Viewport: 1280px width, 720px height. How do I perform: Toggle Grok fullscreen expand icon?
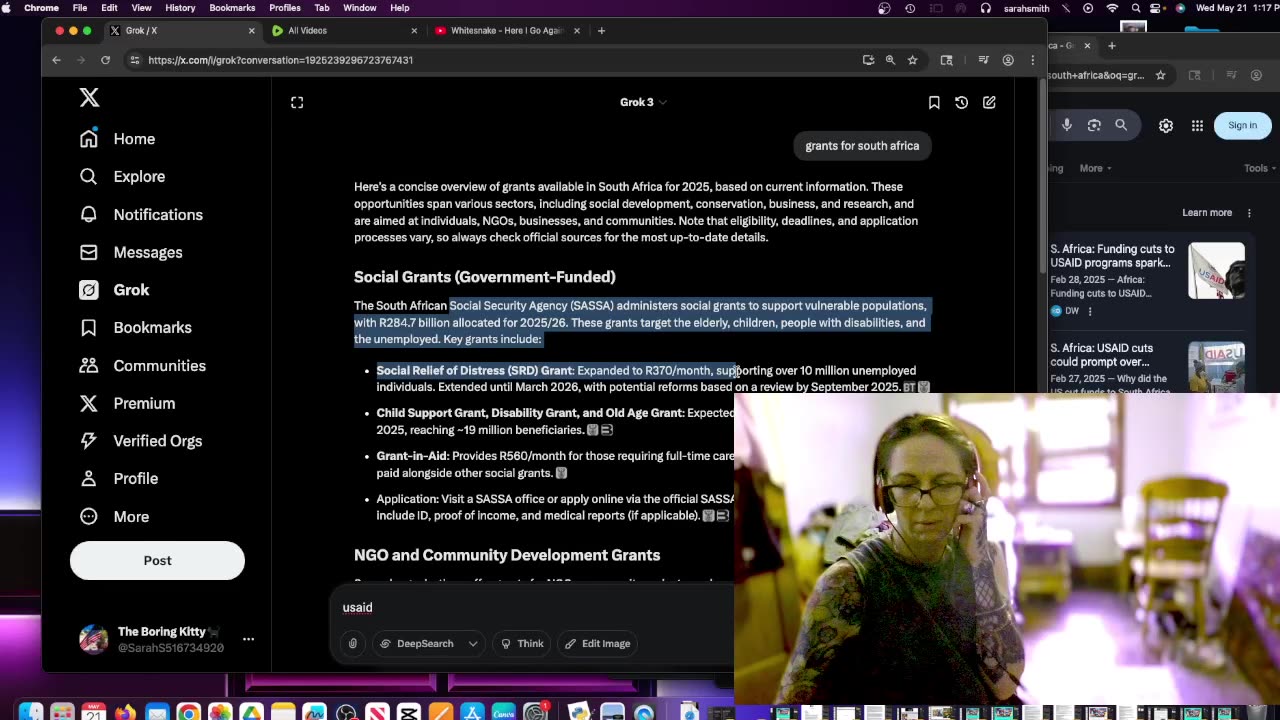pos(297,102)
